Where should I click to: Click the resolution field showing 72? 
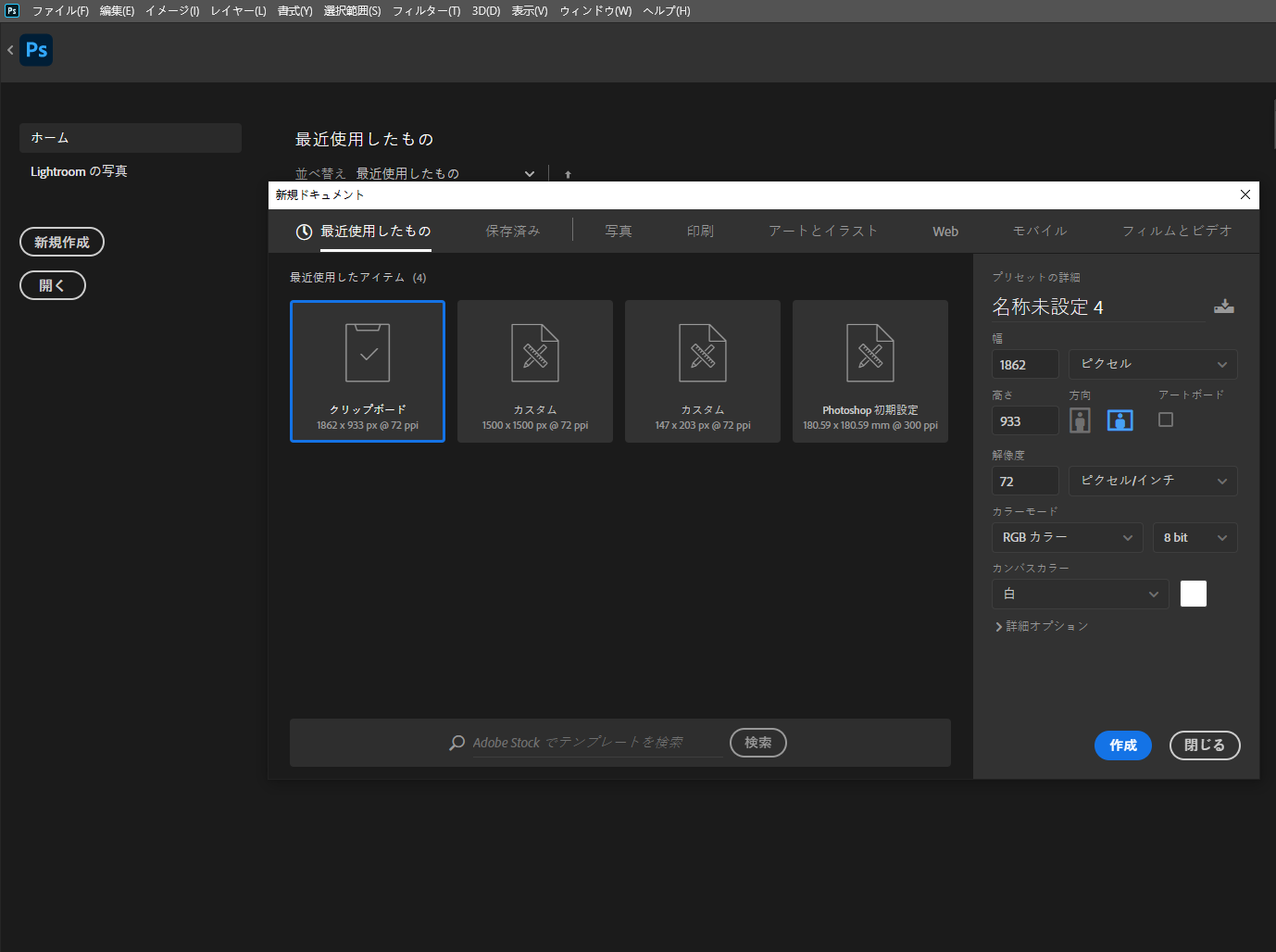pos(1025,482)
